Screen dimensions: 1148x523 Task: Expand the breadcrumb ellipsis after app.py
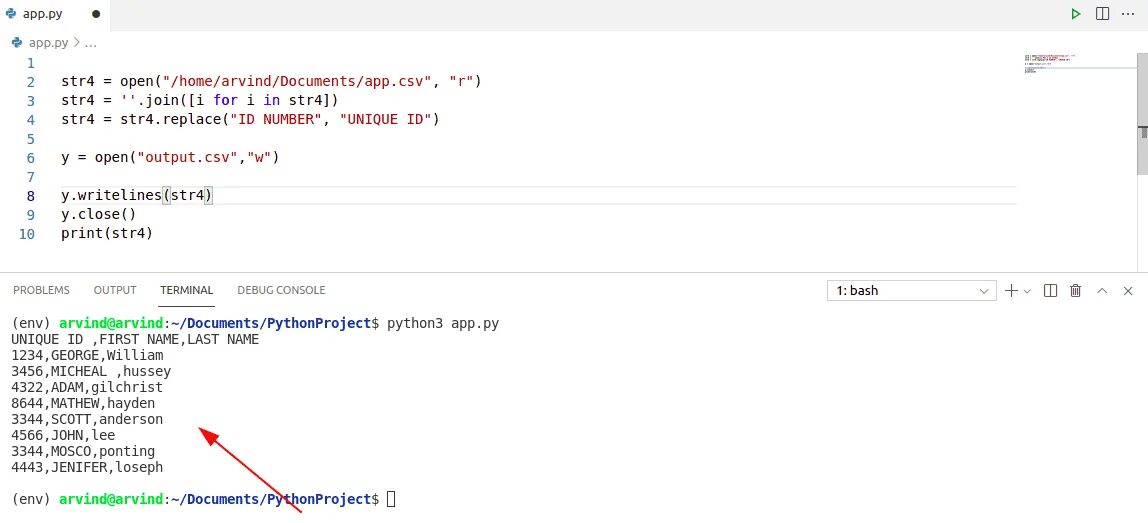(x=90, y=43)
